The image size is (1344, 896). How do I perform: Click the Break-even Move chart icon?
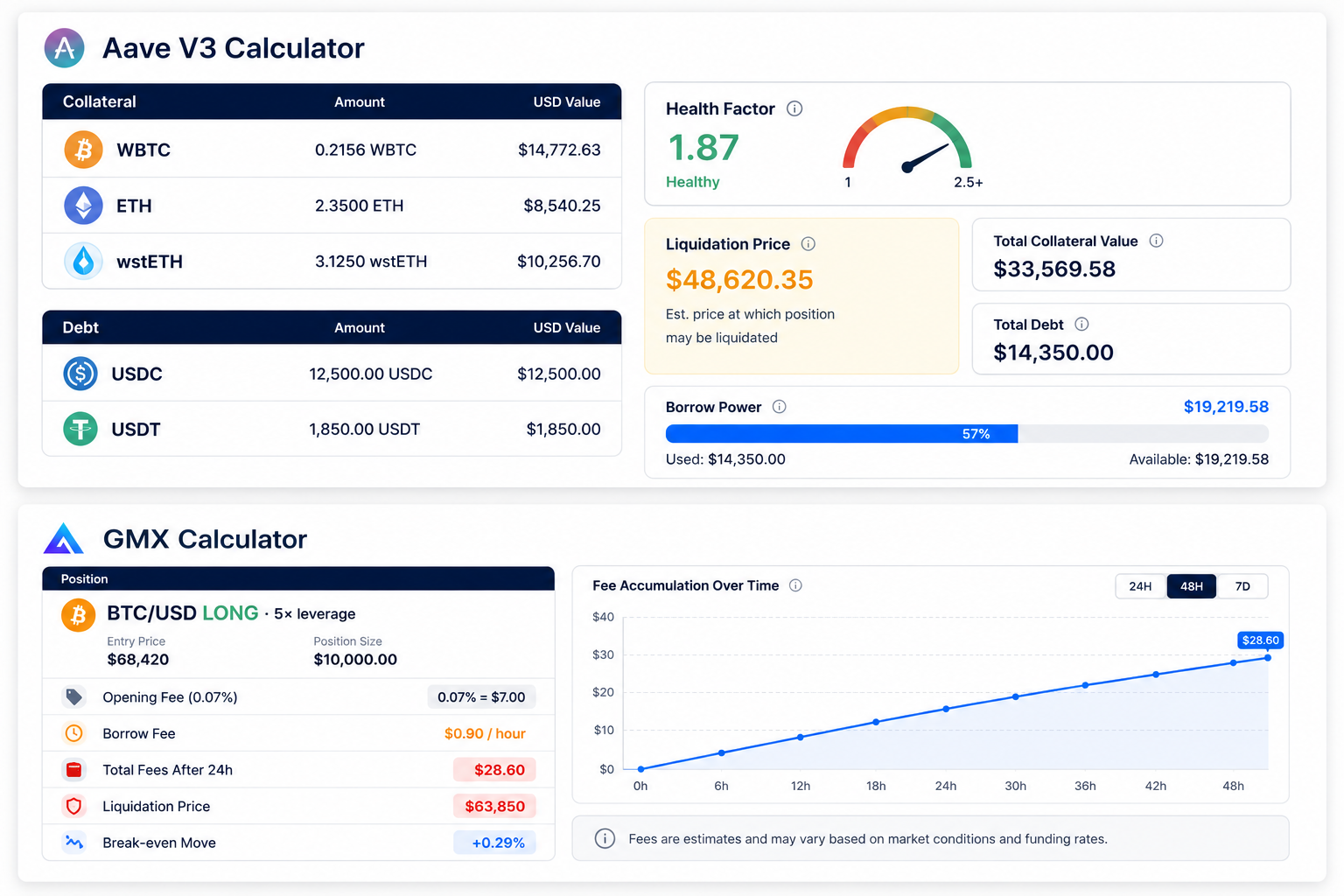[x=74, y=843]
